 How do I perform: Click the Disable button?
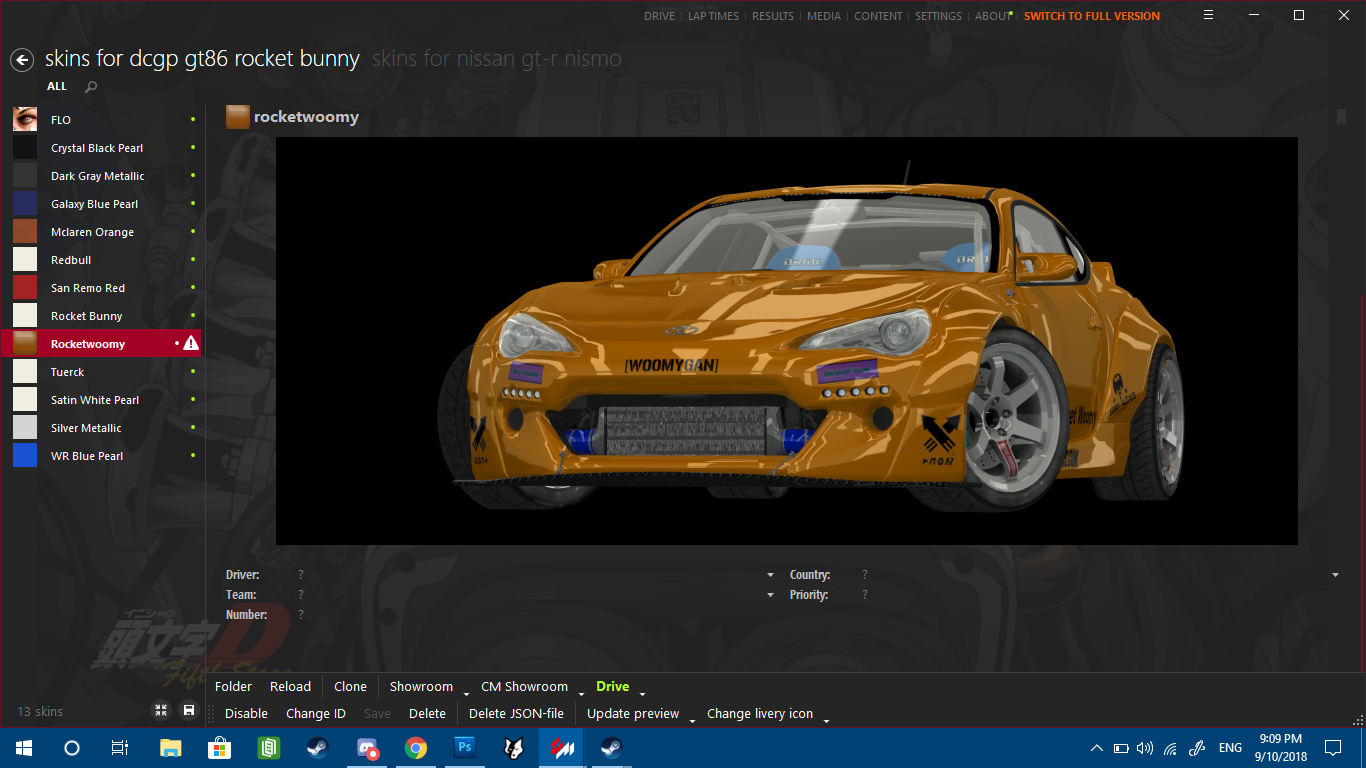(x=246, y=714)
